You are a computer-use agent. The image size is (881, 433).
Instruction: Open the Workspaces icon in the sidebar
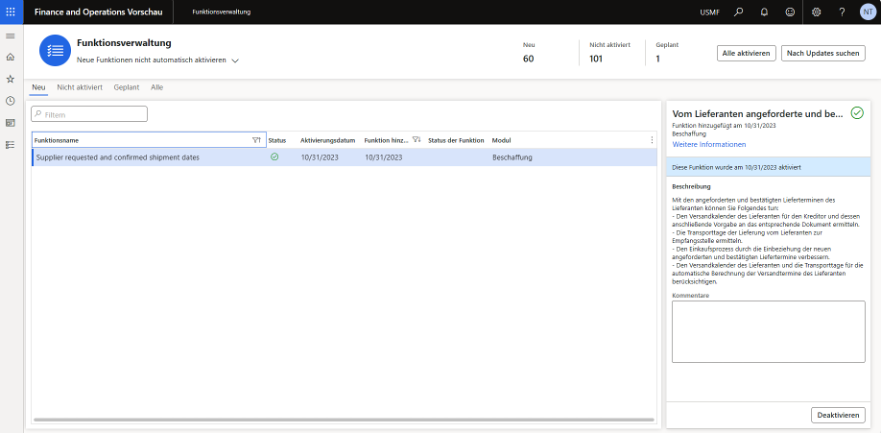[x=10, y=123]
